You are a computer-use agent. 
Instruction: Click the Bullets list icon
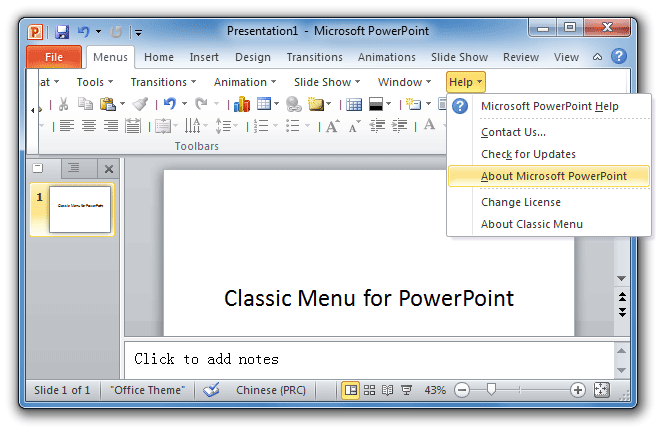coord(293,126)
